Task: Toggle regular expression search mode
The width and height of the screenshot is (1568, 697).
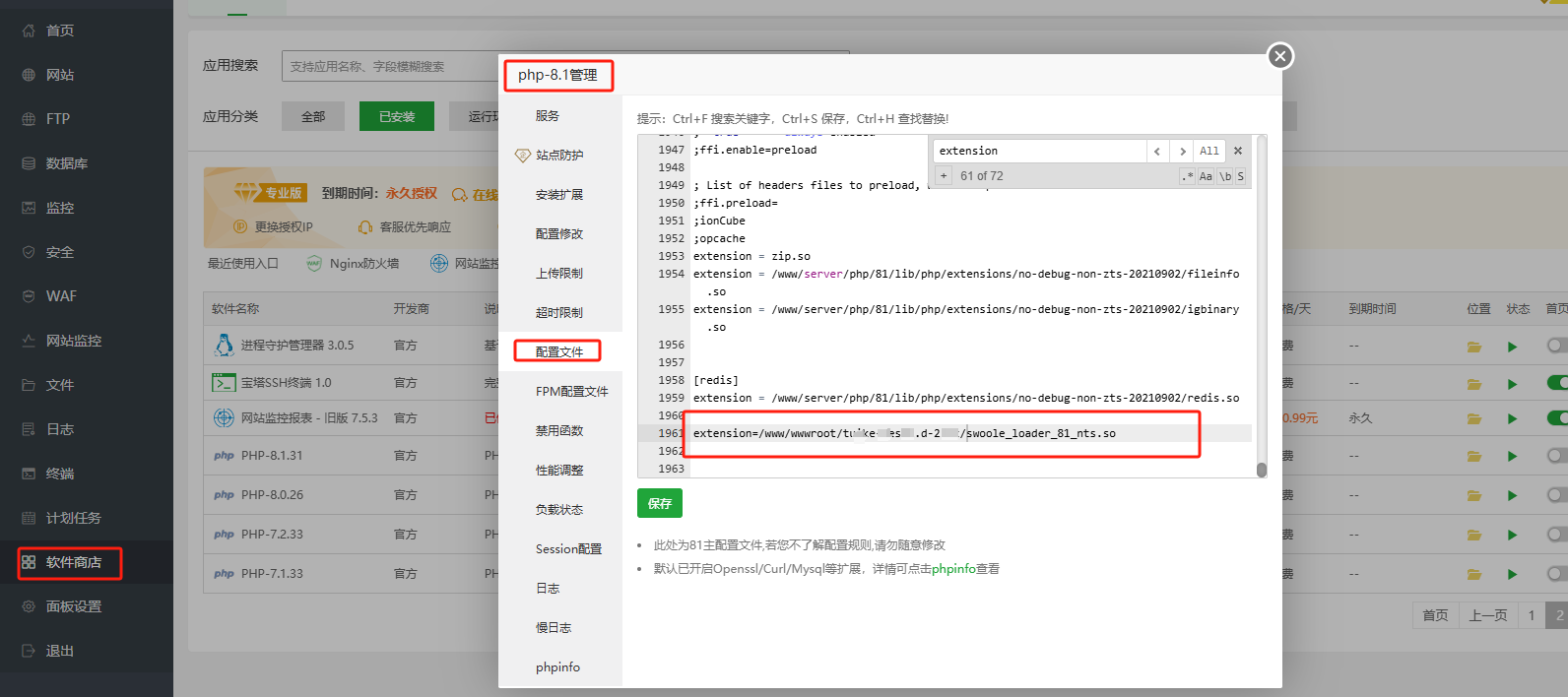Action: coord(1188,176)
